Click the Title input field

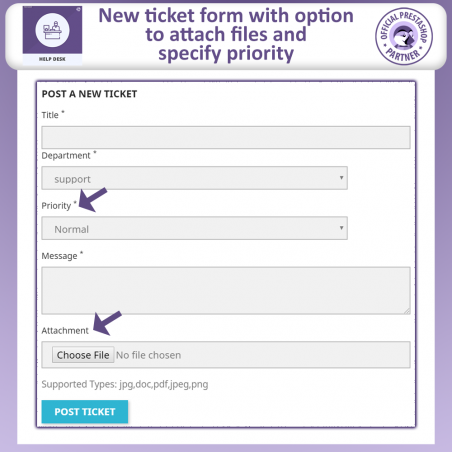pos(226,137)
